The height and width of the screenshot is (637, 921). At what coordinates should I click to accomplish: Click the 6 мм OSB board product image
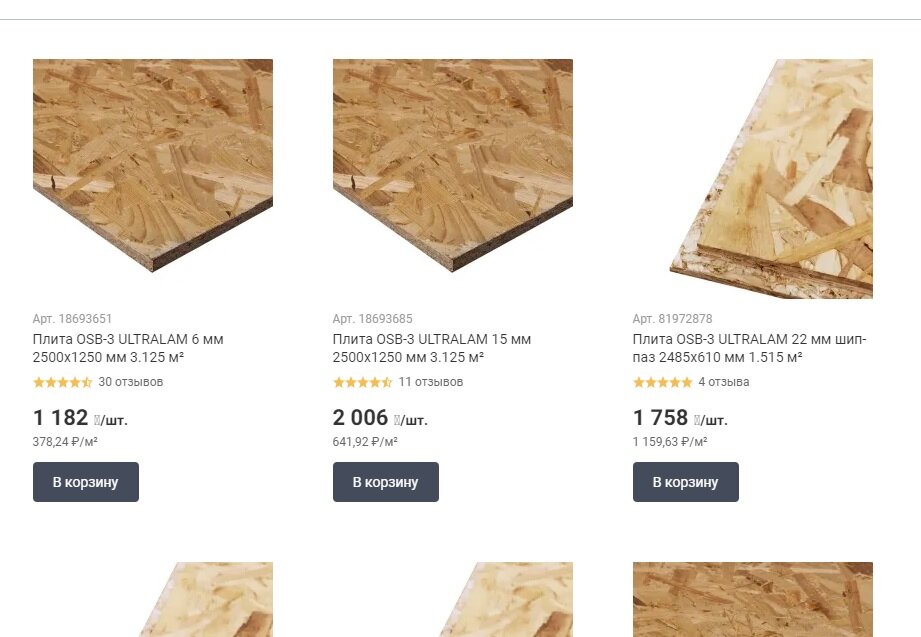pos(153,166)
